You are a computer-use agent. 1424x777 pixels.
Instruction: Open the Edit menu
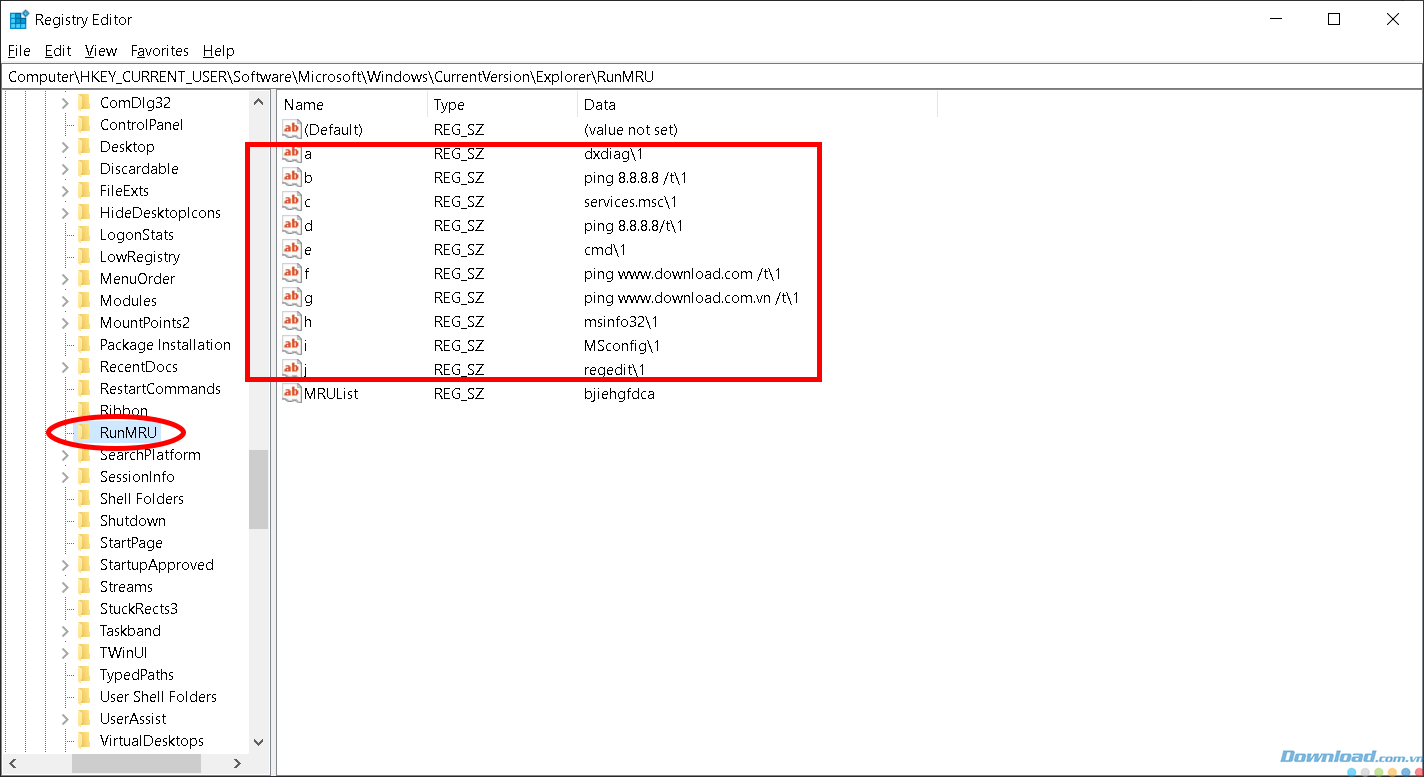58,51
